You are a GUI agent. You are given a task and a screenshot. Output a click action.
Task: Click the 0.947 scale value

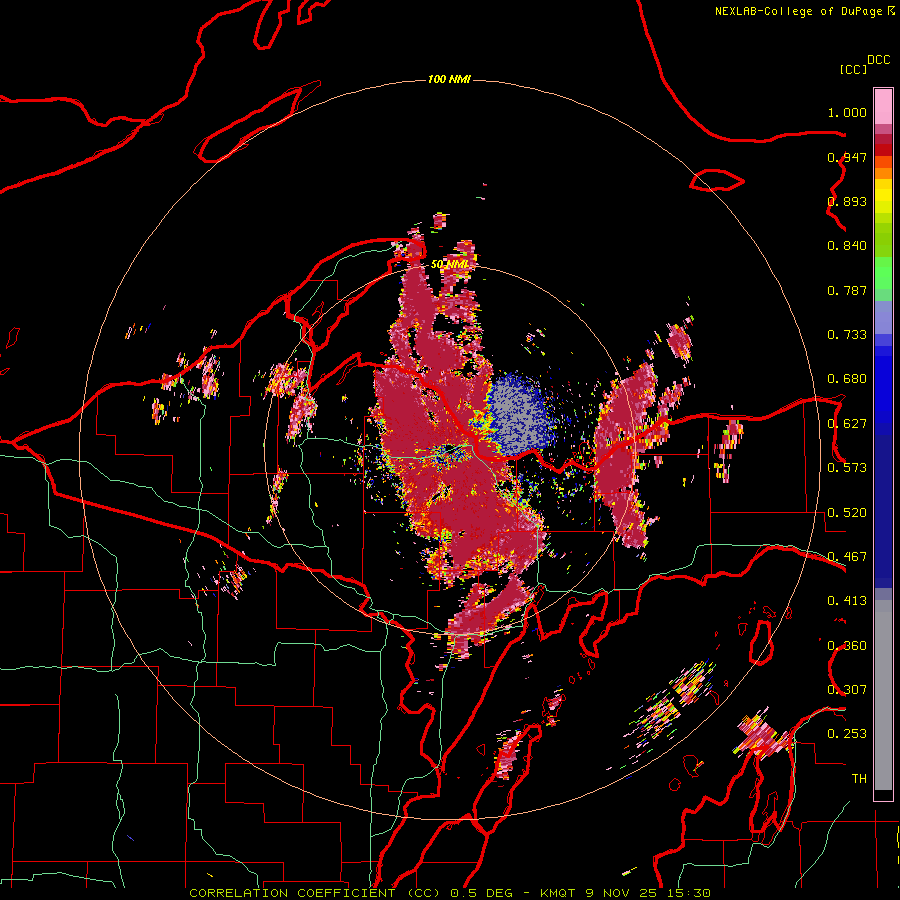point(847,157)
